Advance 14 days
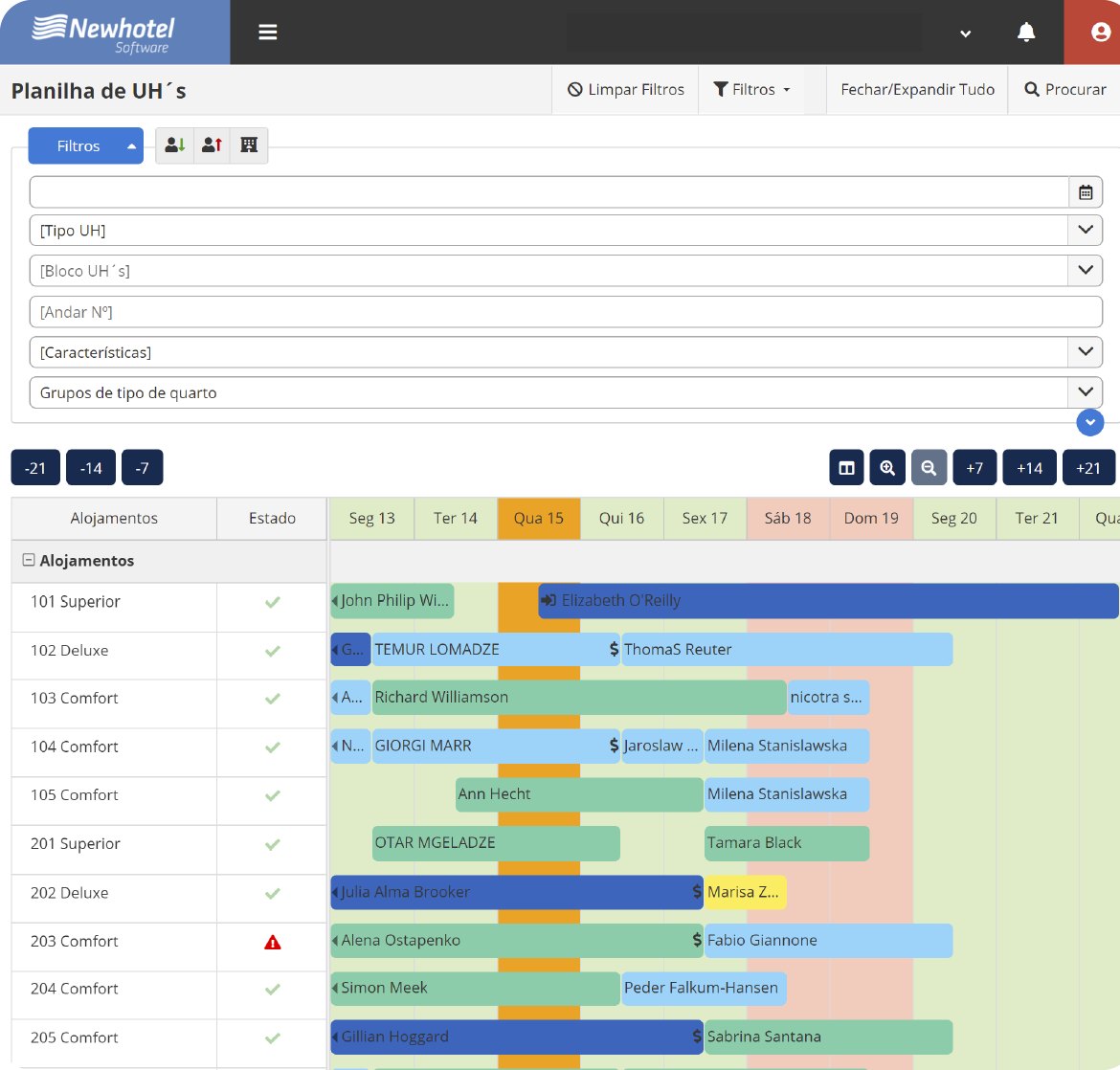The image size is (1120, 1070). point(1029,468)
